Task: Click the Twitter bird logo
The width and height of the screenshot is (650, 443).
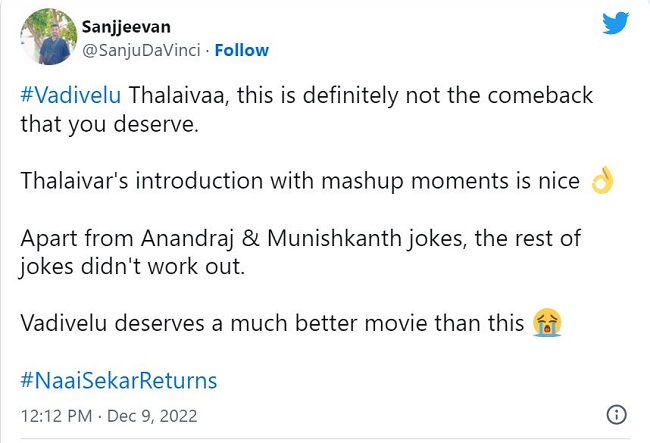Action: pyautogui.click(x=615, y=24)
